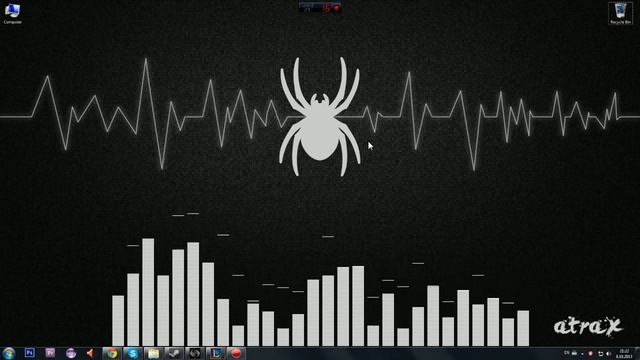Open the taskbar clock and date
The image size is (640, 360).
tap(624, 353)
